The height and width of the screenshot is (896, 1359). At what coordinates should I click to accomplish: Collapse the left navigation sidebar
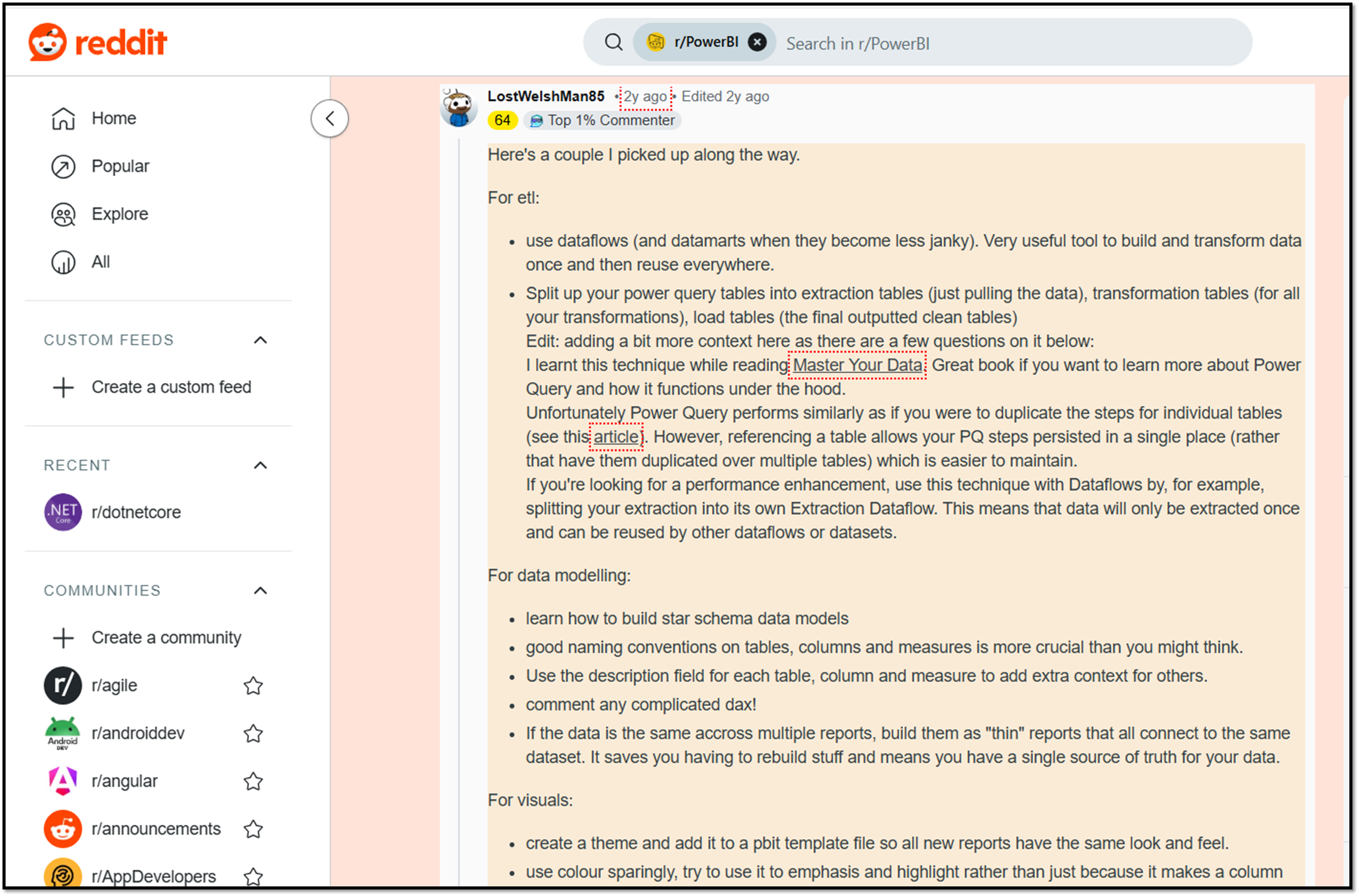[x=330, y=118]
